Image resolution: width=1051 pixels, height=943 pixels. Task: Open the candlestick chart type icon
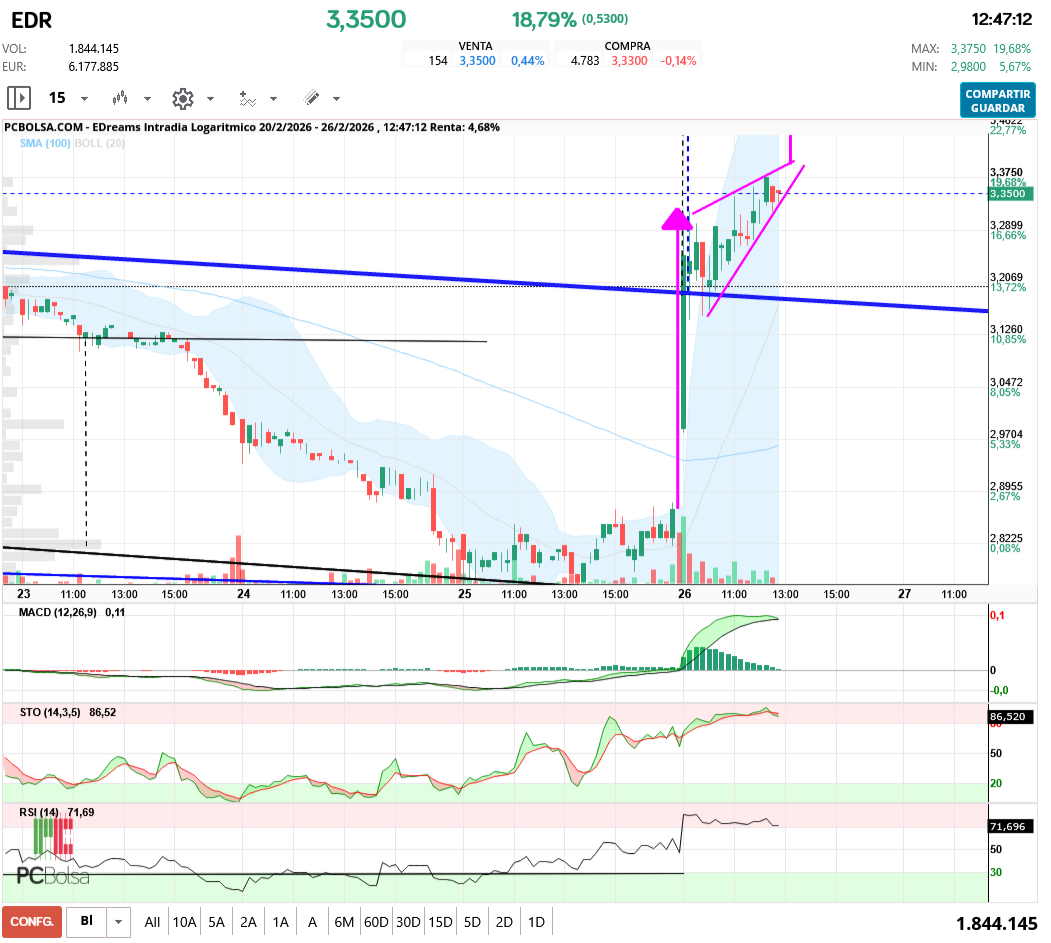pos(120,99)
